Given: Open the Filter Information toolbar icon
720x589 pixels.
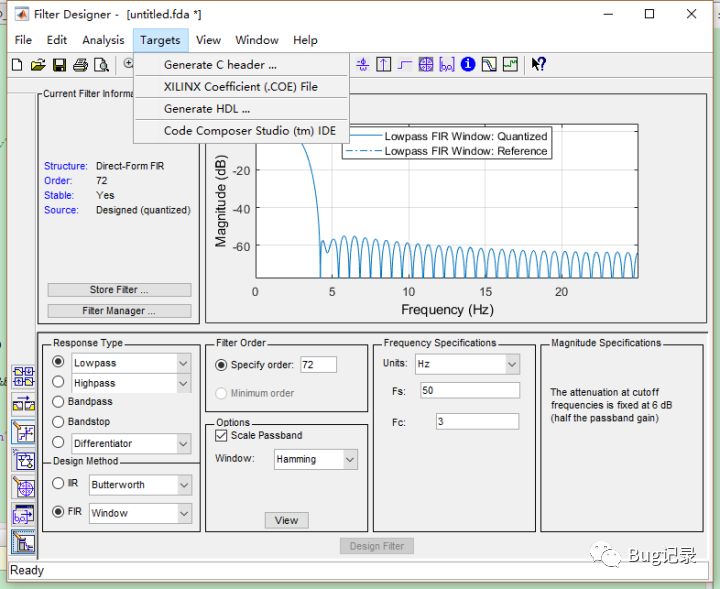Looking at the screenshot, I should (x=468, y=65).
